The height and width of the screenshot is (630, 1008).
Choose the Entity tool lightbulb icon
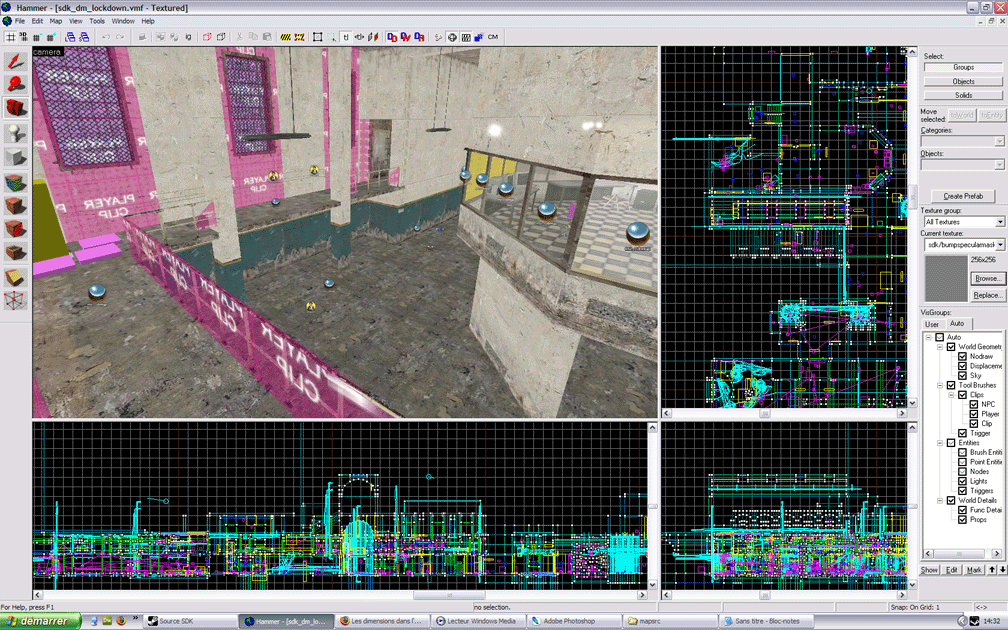tap(16, 132)
